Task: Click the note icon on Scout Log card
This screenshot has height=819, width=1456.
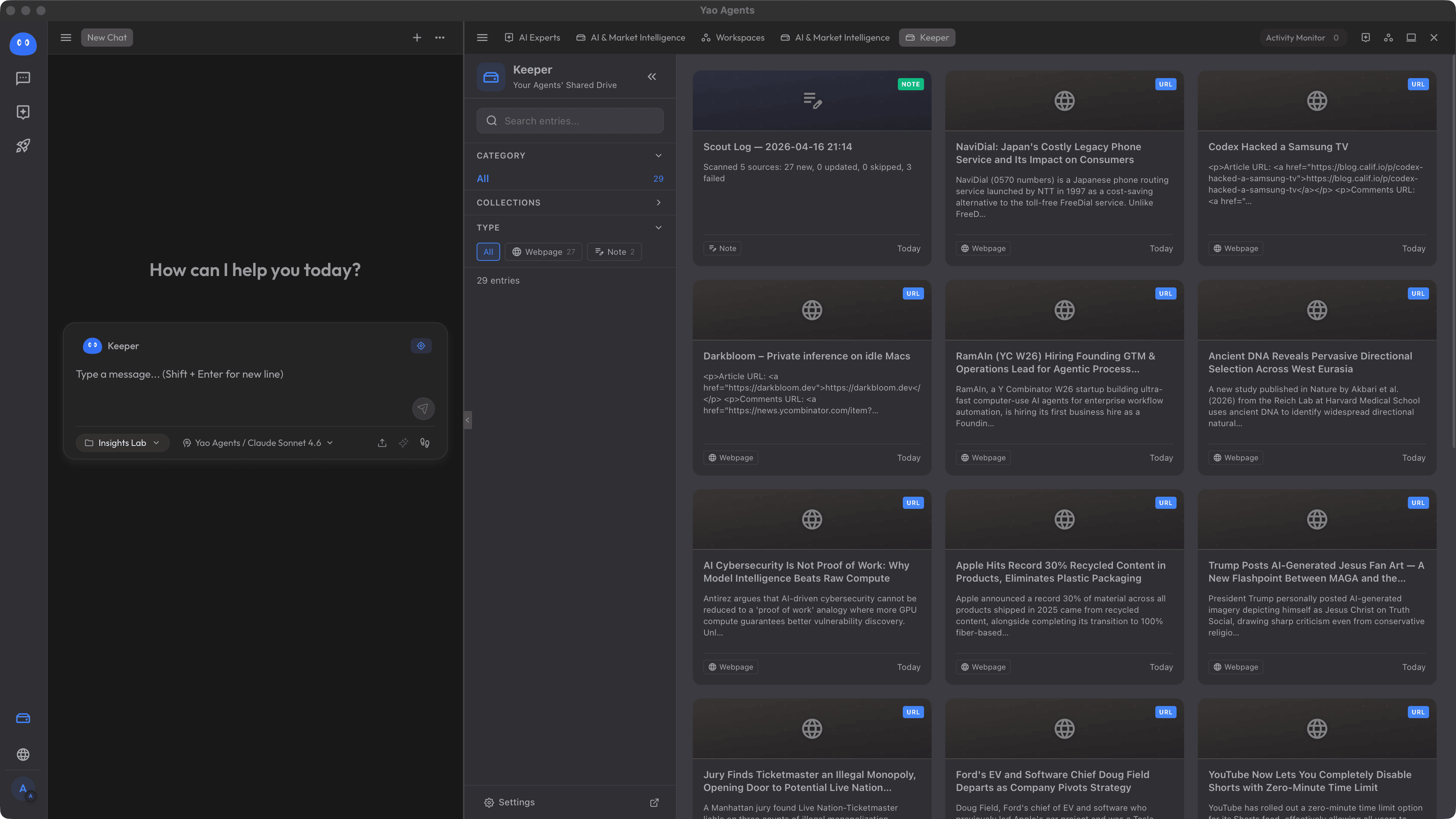Action: (812, 101)
